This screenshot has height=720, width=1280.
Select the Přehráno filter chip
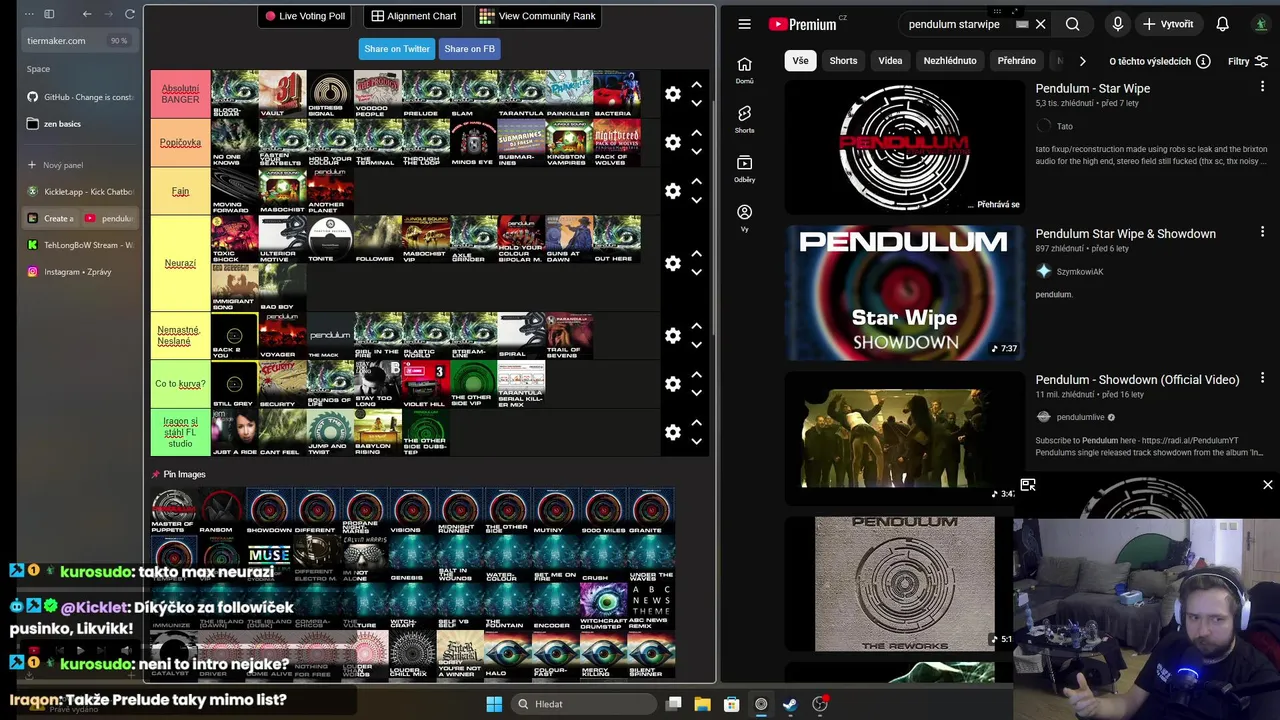1016,61
